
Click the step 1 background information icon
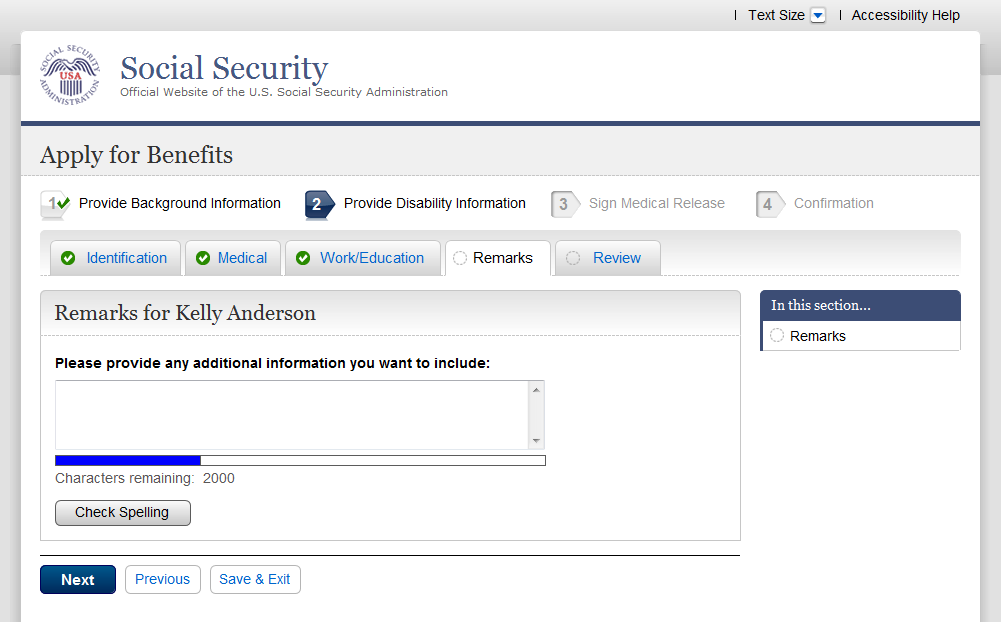tap(54, 204)
